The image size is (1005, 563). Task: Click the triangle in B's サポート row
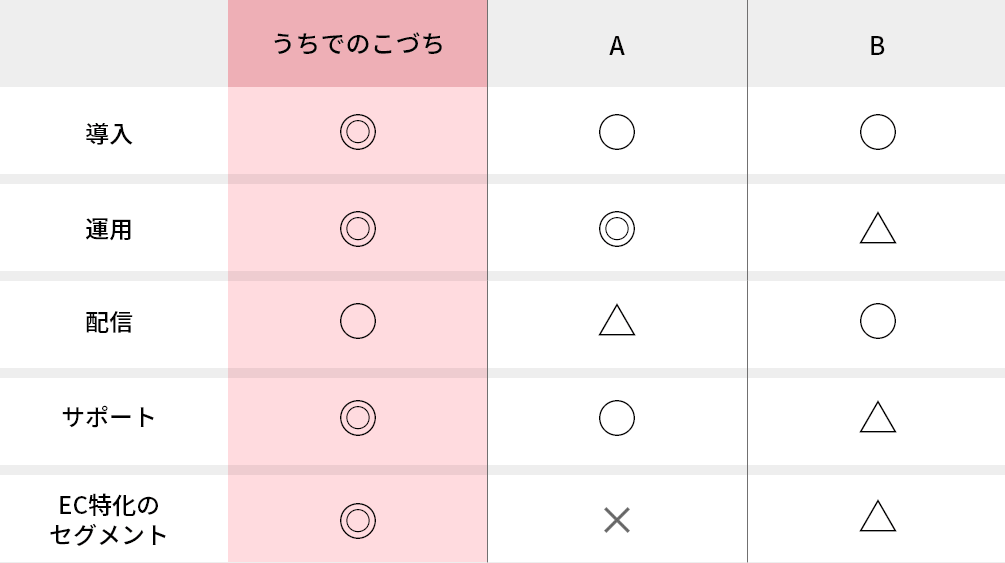coord(877,417)
